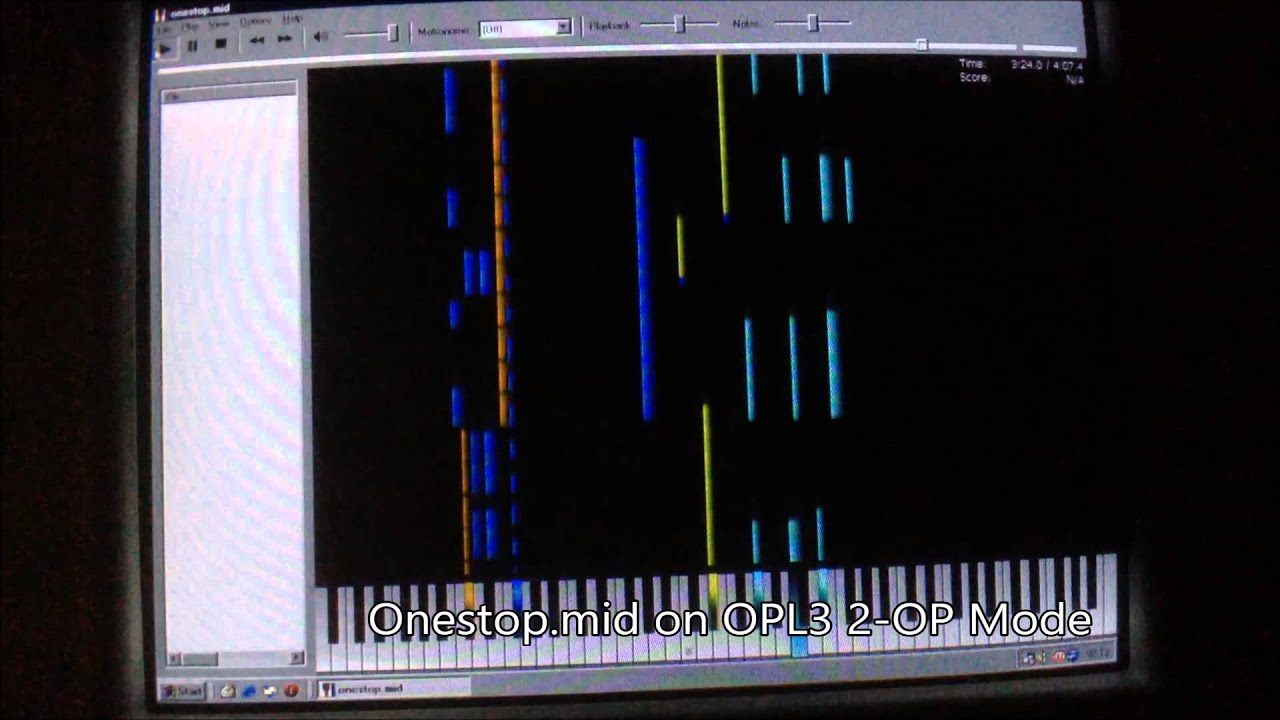Open the File menu
Viewport: 1280px width, 720px height.
click(x=163, y=28)
